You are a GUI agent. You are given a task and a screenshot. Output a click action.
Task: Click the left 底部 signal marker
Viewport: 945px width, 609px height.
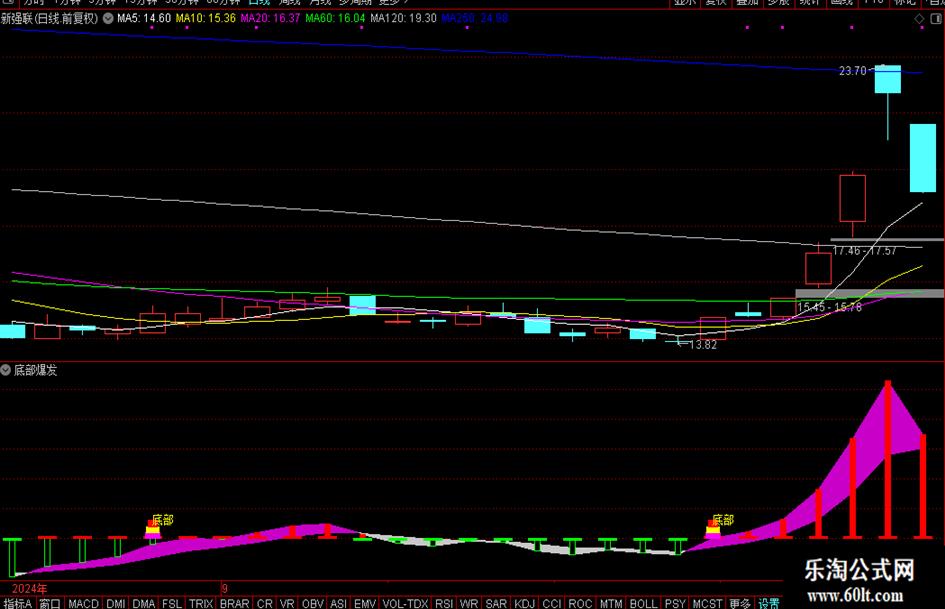pyautogui.click(x=153, y=529)
